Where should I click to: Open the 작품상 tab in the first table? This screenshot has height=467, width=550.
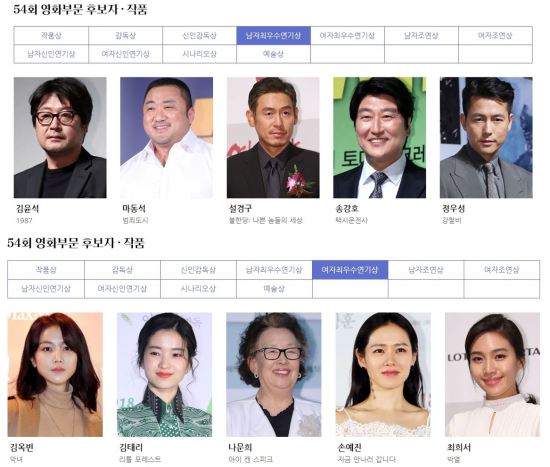tap(51, 35)
